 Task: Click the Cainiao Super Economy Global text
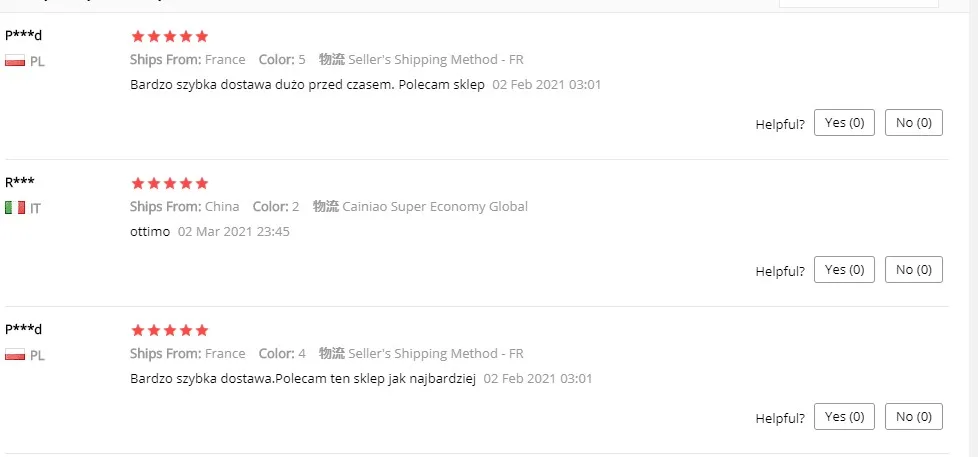click(435, 207)
